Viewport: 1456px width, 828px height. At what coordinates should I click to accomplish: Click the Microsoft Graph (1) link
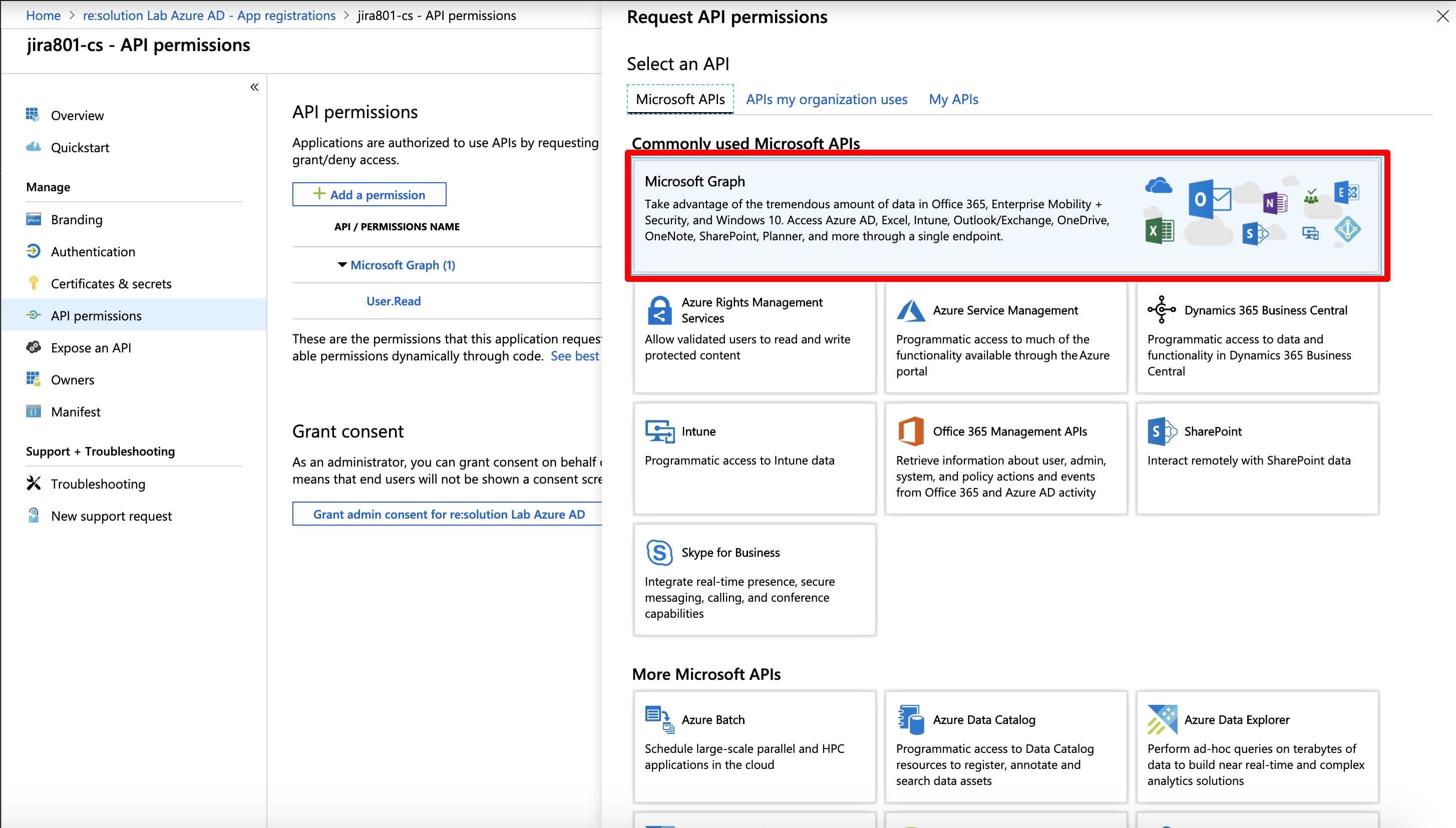(x=403, y=265)
